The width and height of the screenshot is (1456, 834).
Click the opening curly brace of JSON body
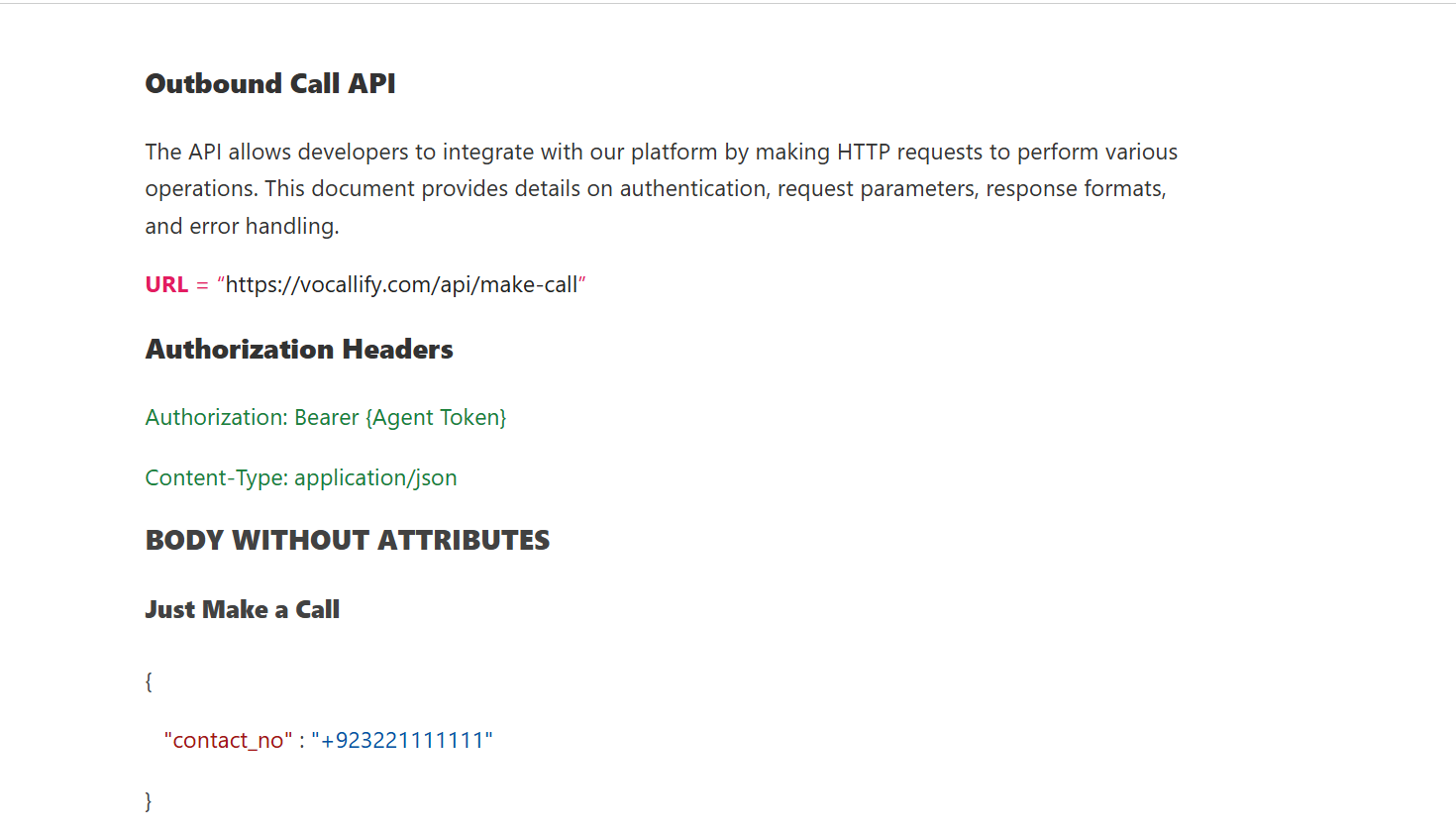coord(149,681)
